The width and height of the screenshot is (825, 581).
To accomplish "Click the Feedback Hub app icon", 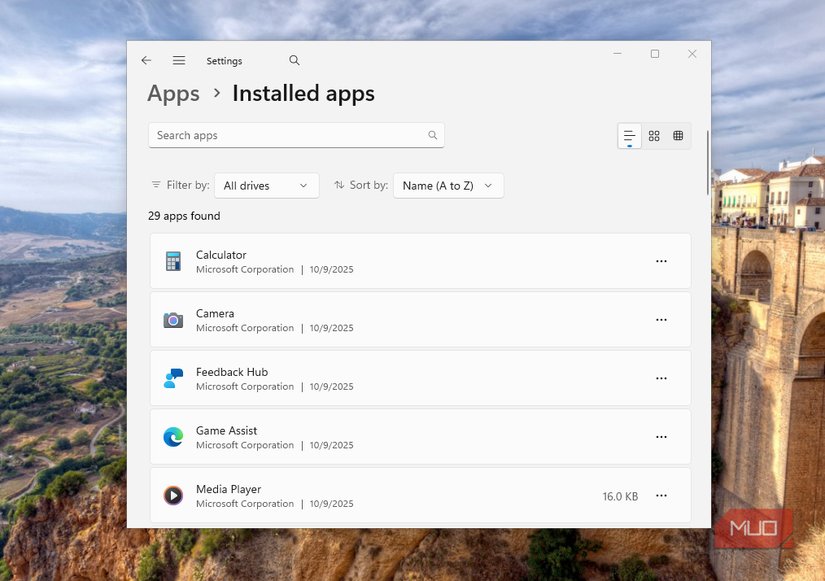I will pyautogui.click(x=173, y=379).
